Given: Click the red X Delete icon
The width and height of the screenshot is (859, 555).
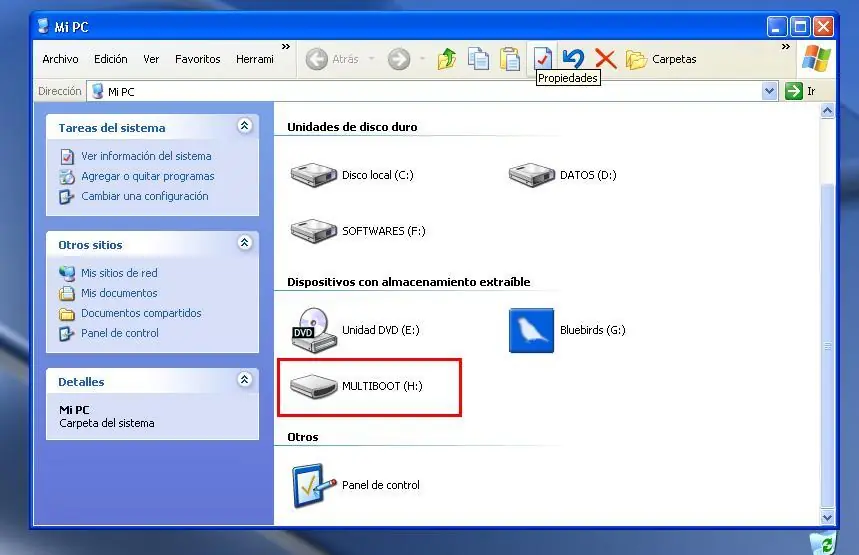Looking at the screenshot, I should 605,59.
